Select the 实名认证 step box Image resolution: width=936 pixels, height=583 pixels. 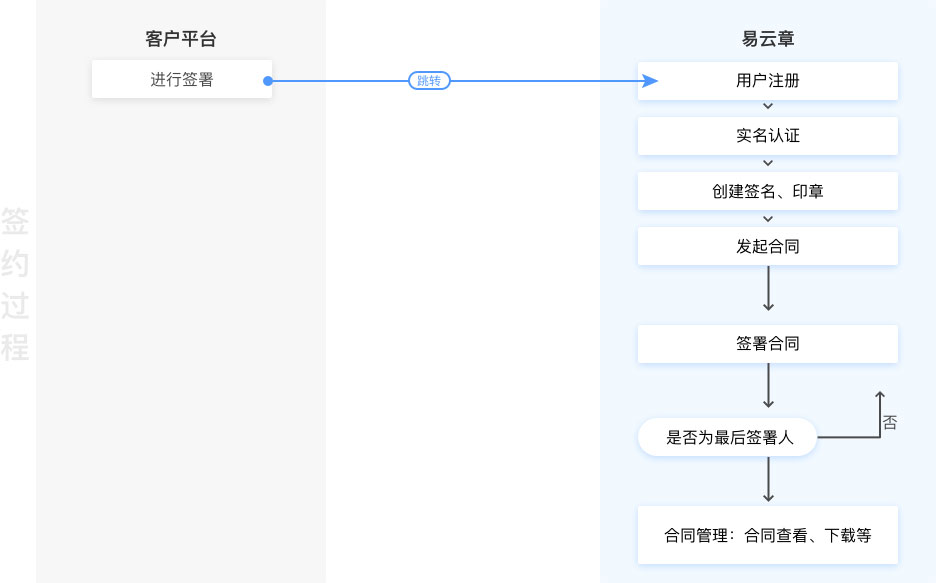767,136
